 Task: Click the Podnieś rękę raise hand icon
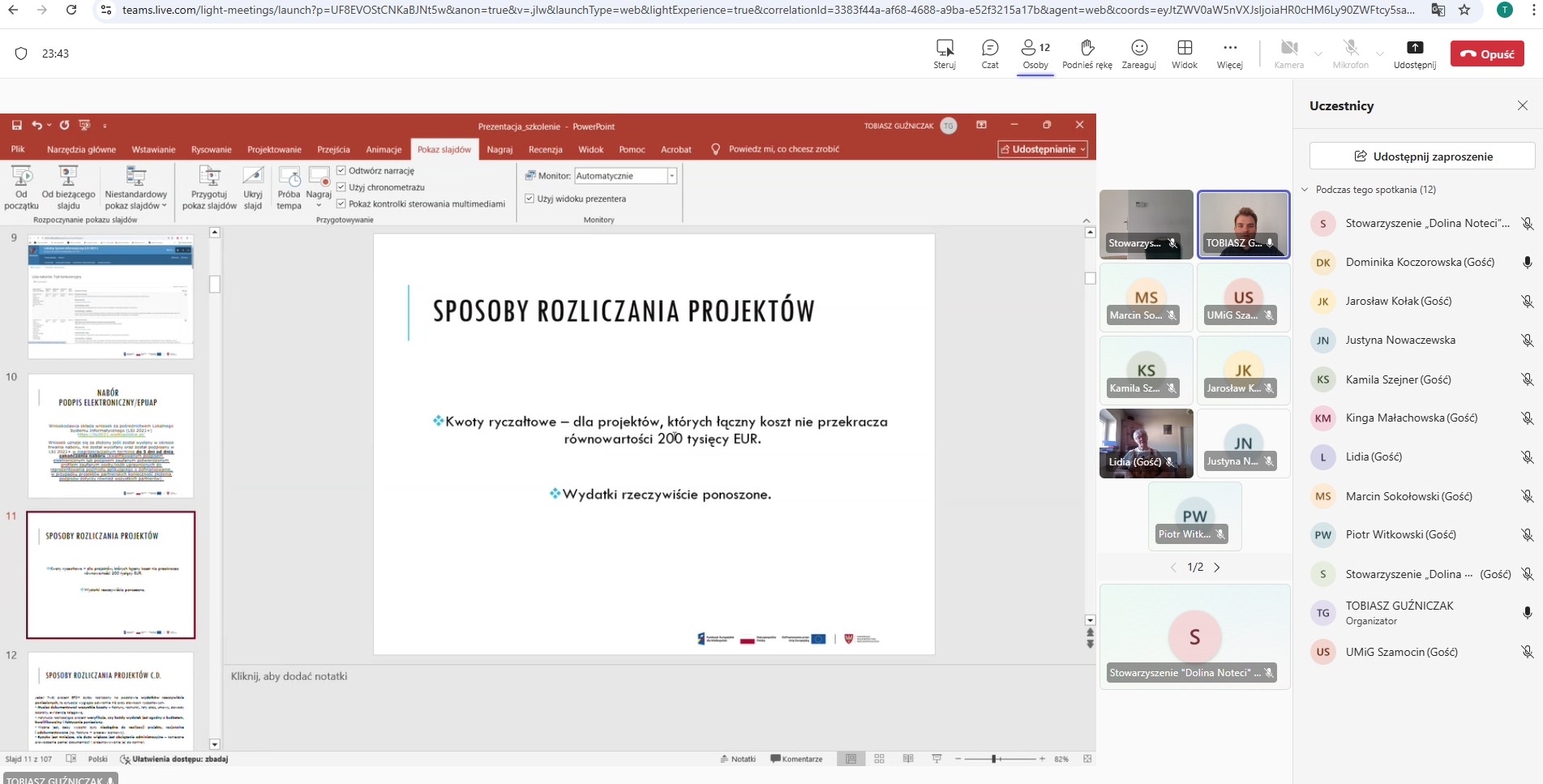click(1087, 49)
